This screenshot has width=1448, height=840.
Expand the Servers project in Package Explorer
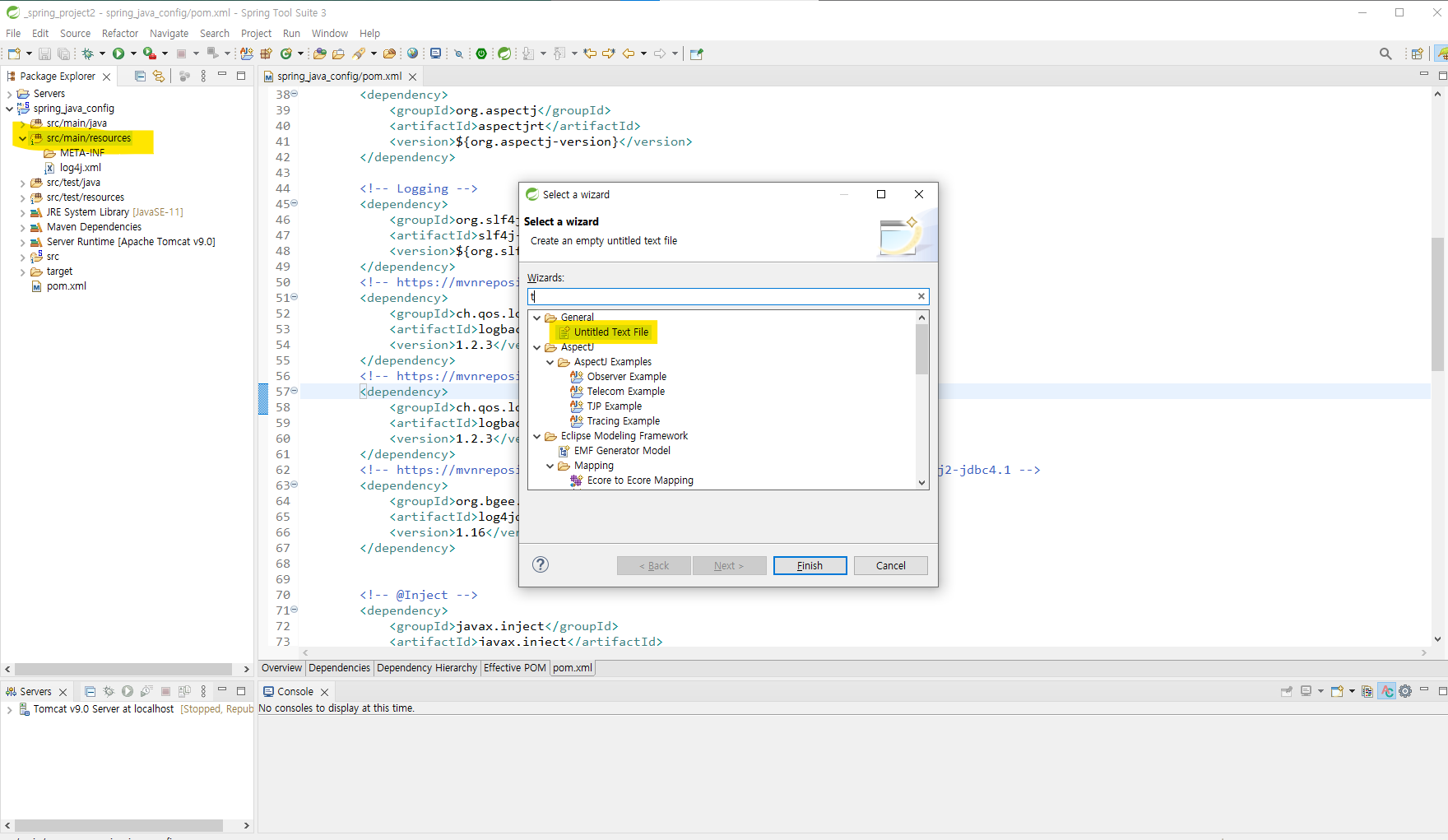tap(9, 94)
